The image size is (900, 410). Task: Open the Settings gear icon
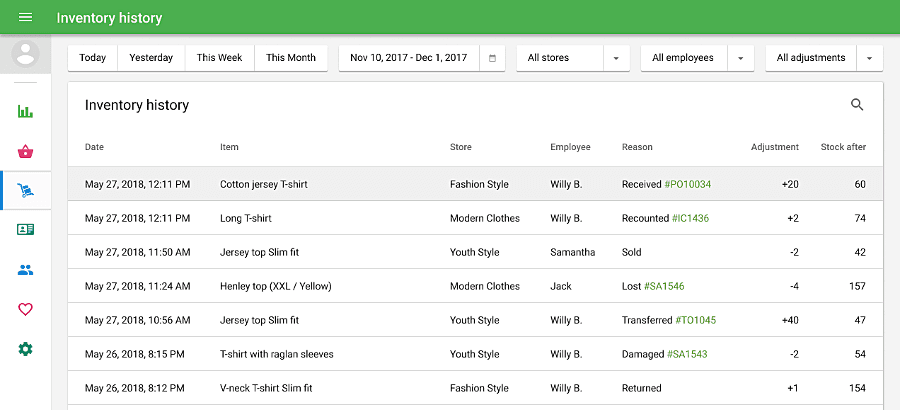26,349
